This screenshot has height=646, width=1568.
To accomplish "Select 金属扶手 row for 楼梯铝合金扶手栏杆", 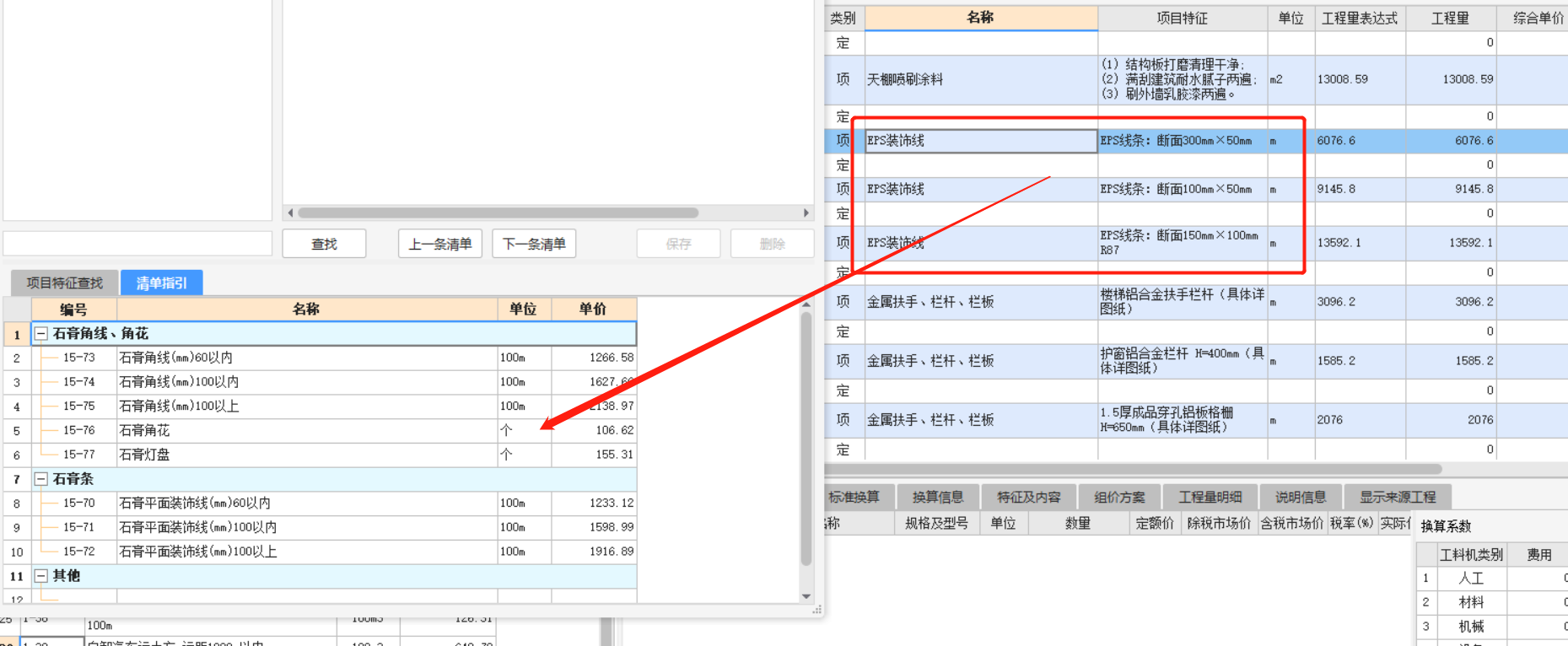I will [x=981, y=302].
